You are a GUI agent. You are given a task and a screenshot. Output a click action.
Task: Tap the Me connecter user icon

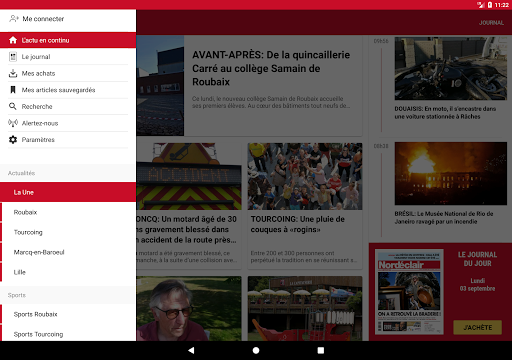[x=14, y=19]
